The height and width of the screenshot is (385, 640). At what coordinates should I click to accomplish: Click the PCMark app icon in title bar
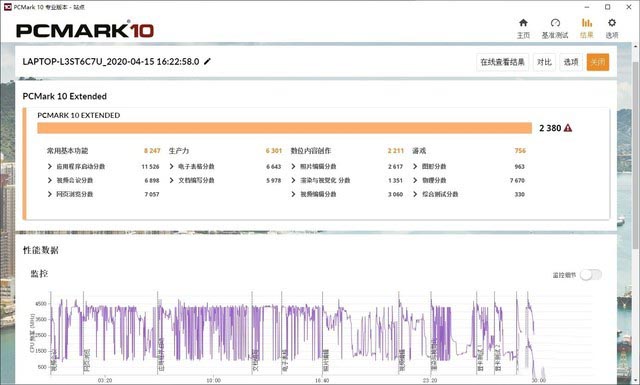tap(7, 7)
